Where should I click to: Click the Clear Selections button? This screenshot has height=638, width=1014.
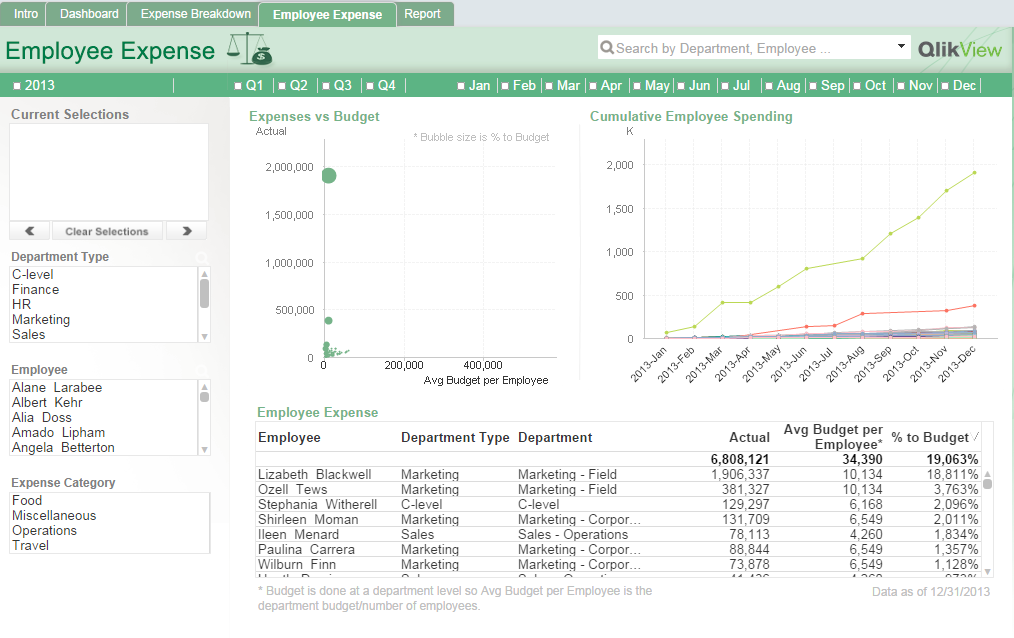(x=107, y=231)
